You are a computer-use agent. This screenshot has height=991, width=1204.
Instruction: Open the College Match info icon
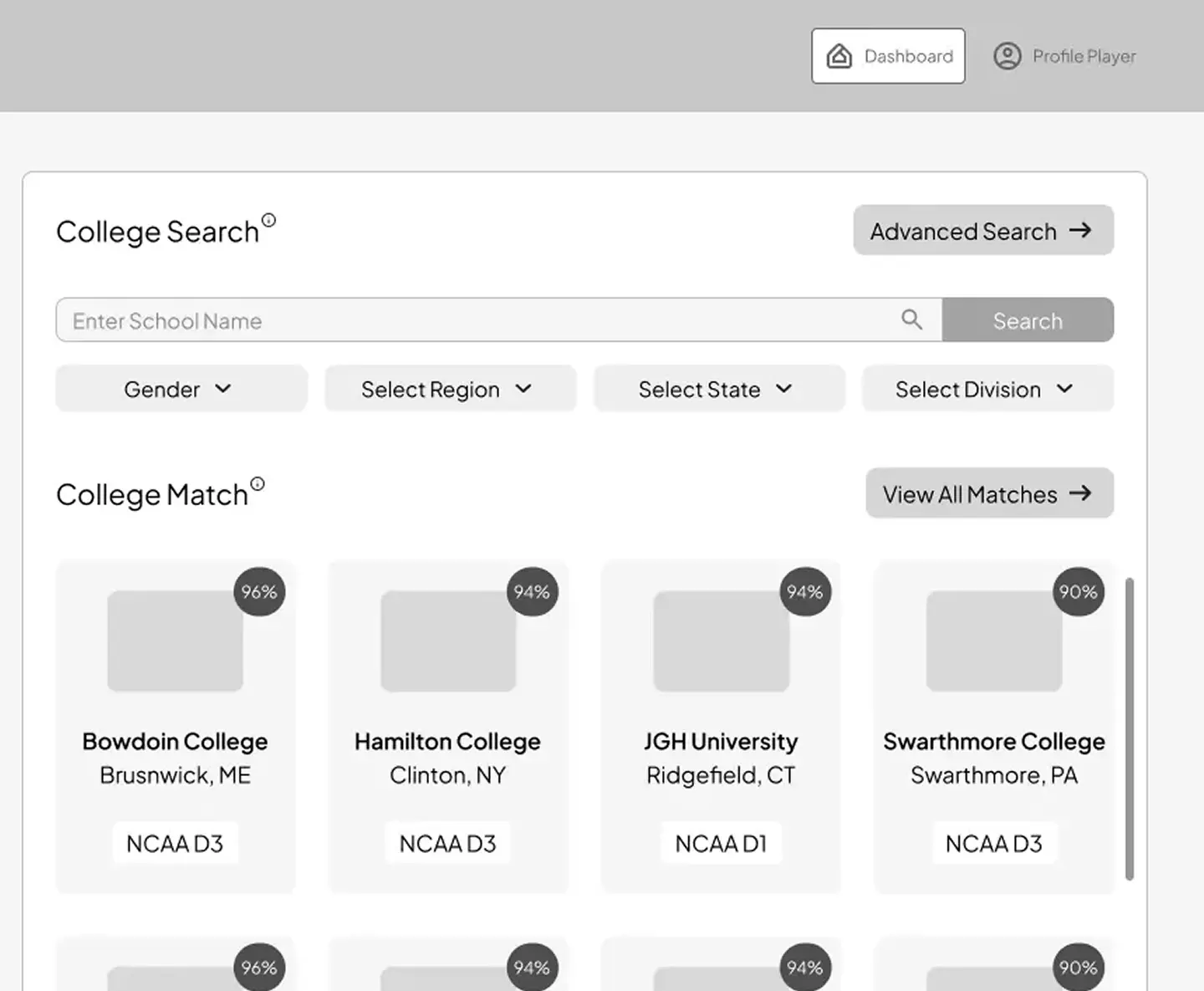pos(258,483)
